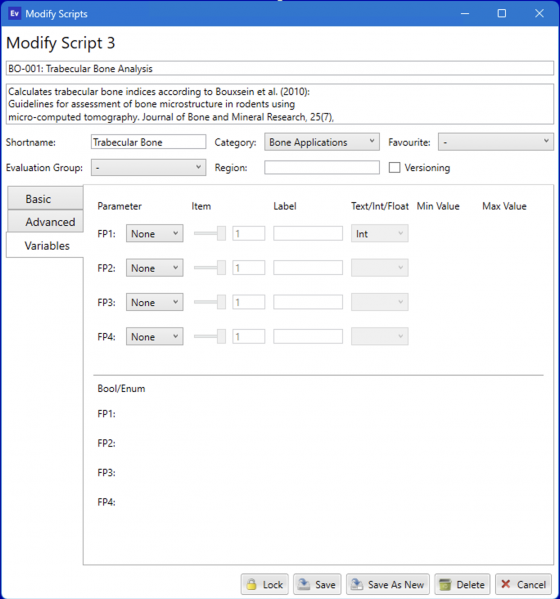Click the FP1 Item number field

click(249, 233)
